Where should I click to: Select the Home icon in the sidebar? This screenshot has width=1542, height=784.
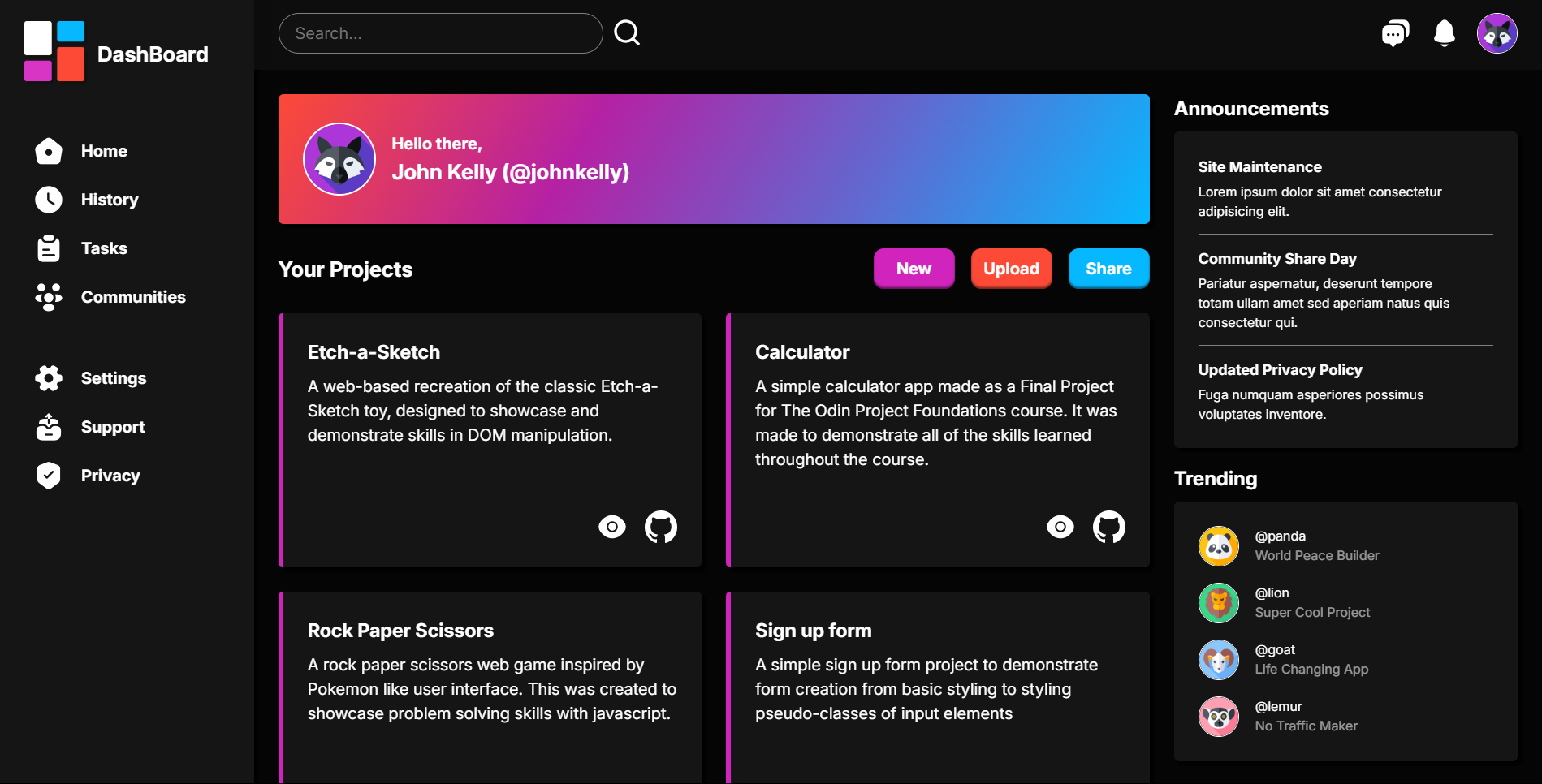[49, 151]
